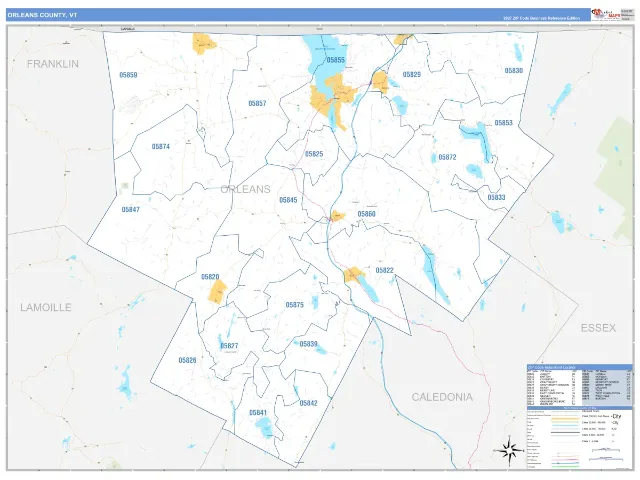
Task: Select ZIP code label 05872
Action: (x=447, y=157)
